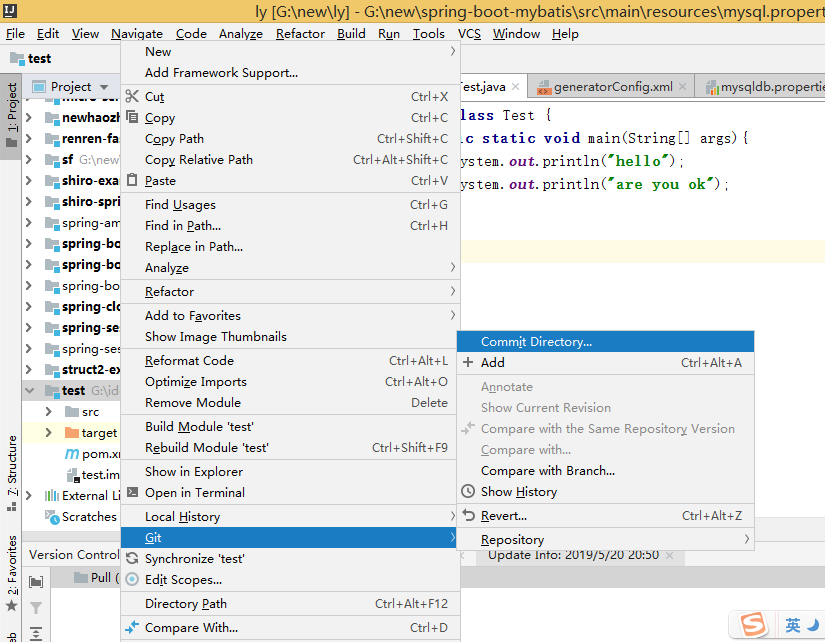This screenshot has width=825, height=642.
Task: Close the Update Info tab
Action: pyautogui.click(x=669, y=555)
